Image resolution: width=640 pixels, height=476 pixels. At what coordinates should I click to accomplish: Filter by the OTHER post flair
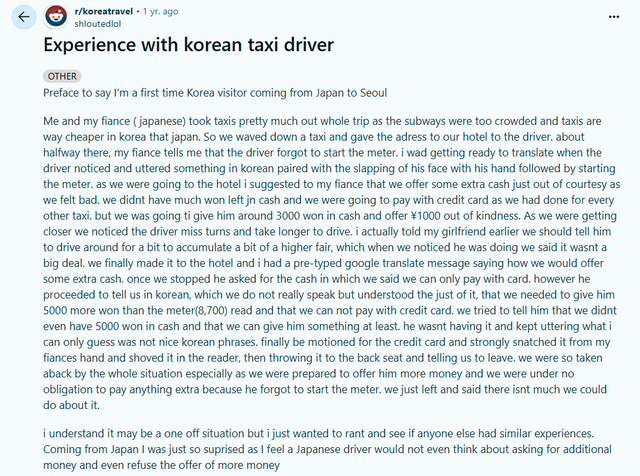tap(60, 76)
